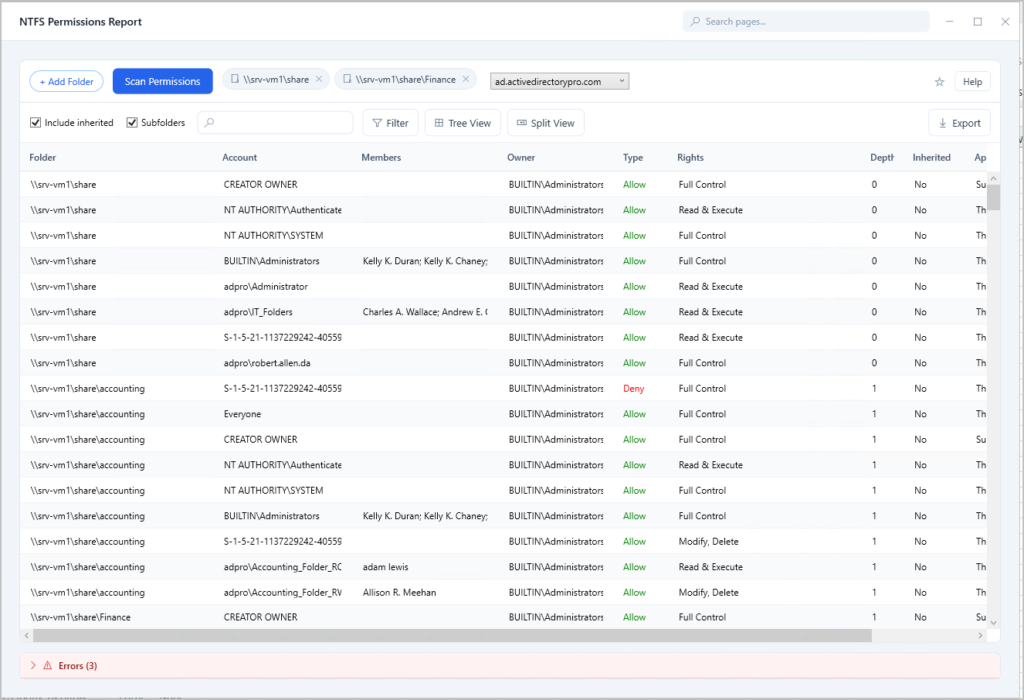Export the permissions report
This screenshot has height=700, width=1024.
959,123
